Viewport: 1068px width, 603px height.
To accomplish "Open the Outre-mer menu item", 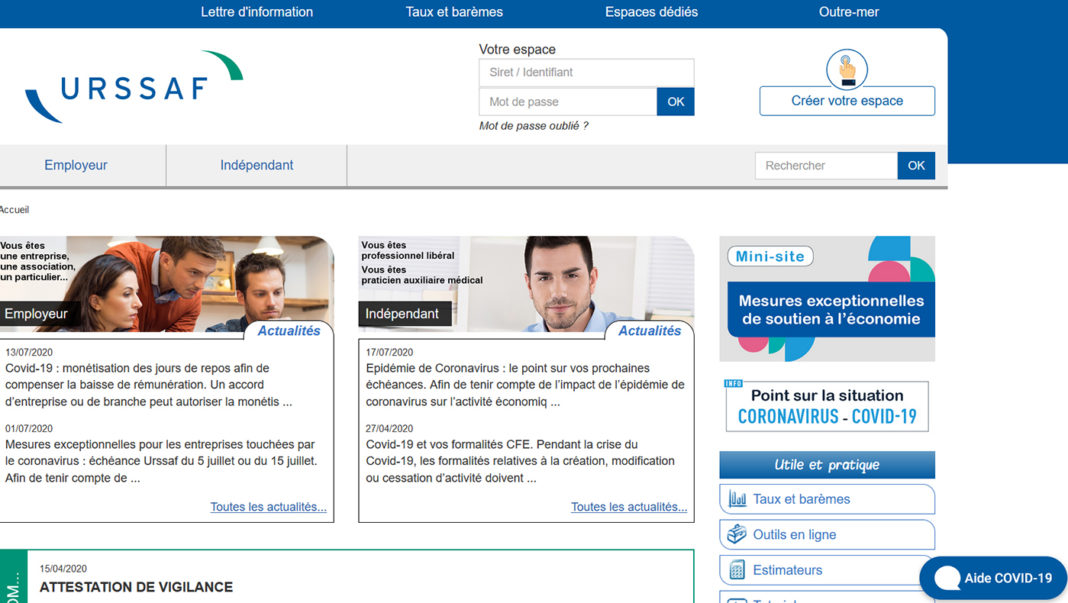I will click(x=849, y=12).
